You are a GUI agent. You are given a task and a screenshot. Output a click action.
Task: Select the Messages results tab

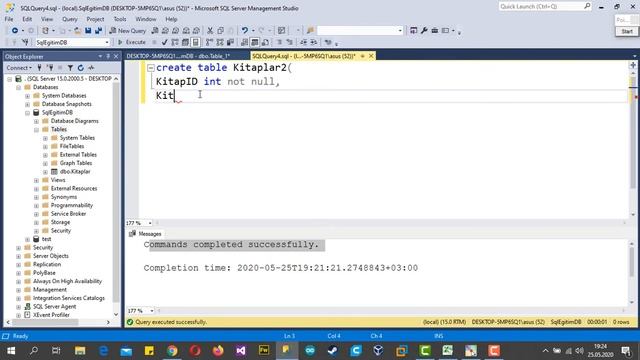coord(146,234)
